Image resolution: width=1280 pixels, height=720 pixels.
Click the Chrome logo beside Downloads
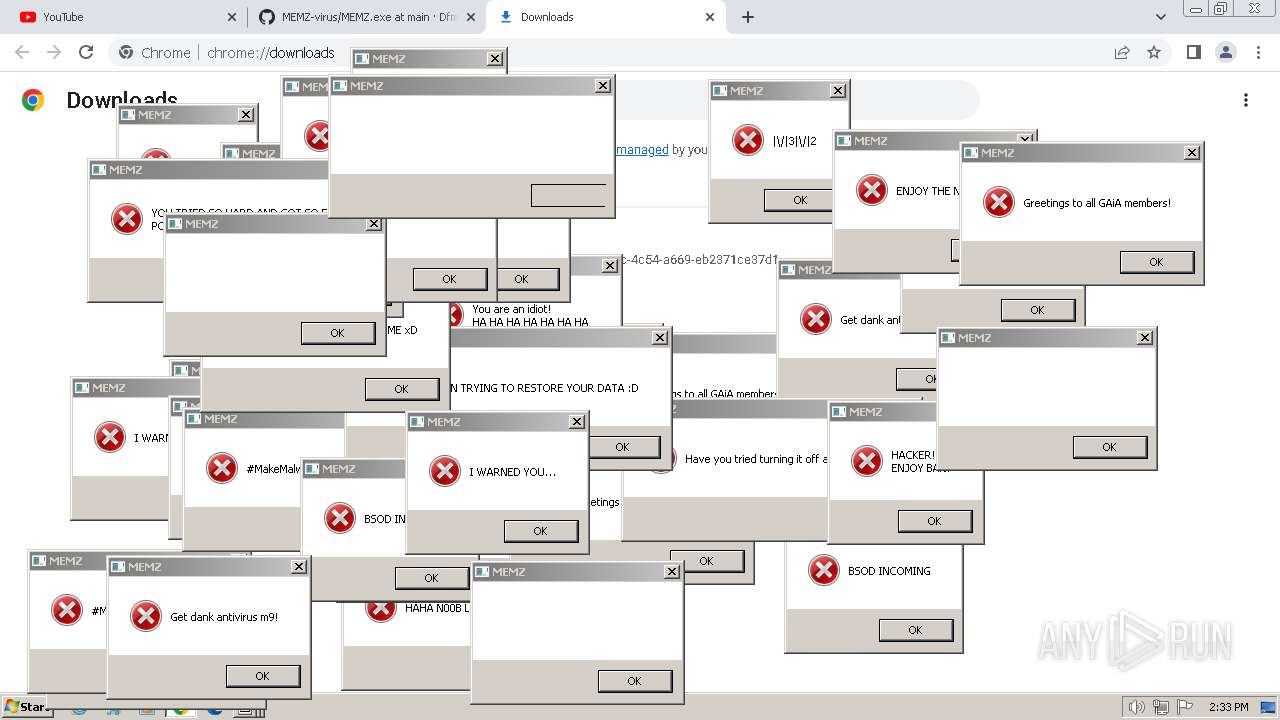click(x=33, y=100)
